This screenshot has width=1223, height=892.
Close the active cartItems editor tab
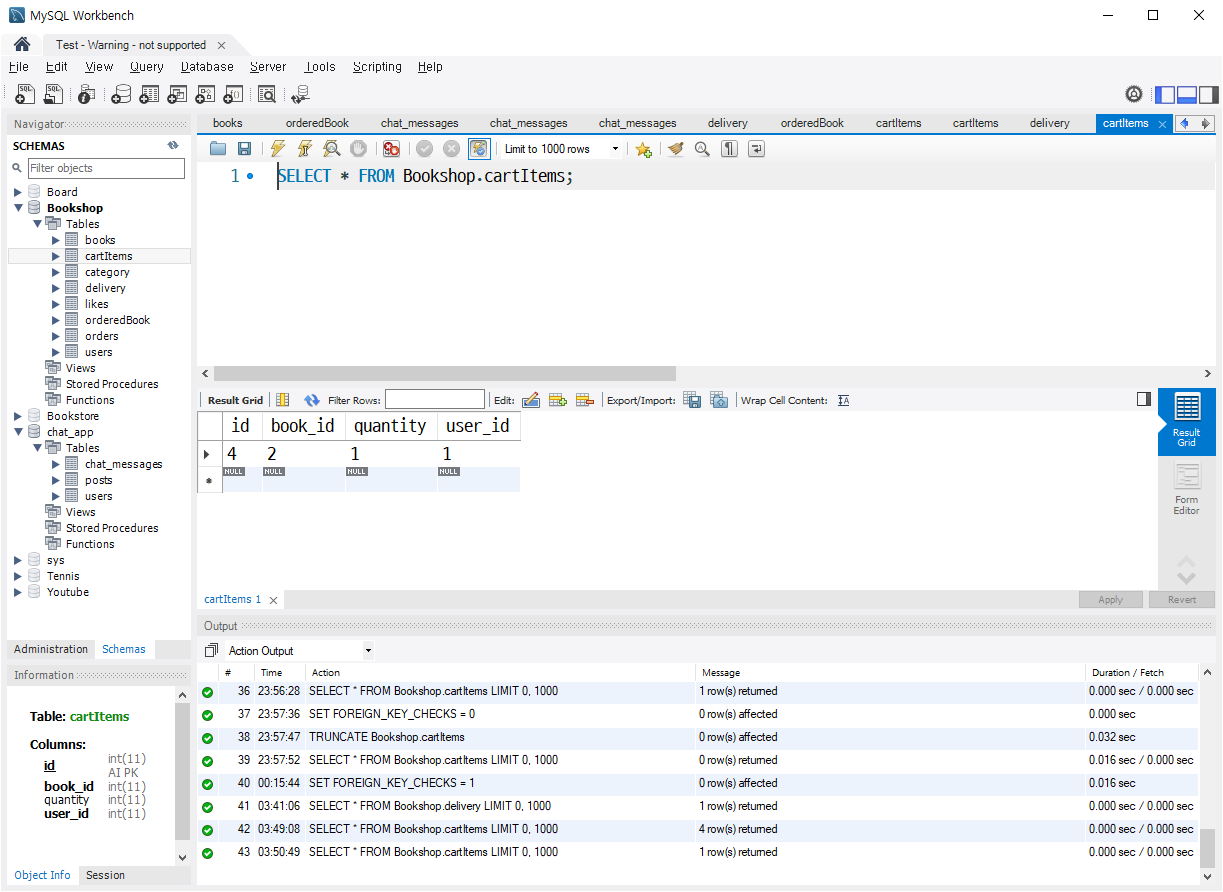pos(1161,124)
